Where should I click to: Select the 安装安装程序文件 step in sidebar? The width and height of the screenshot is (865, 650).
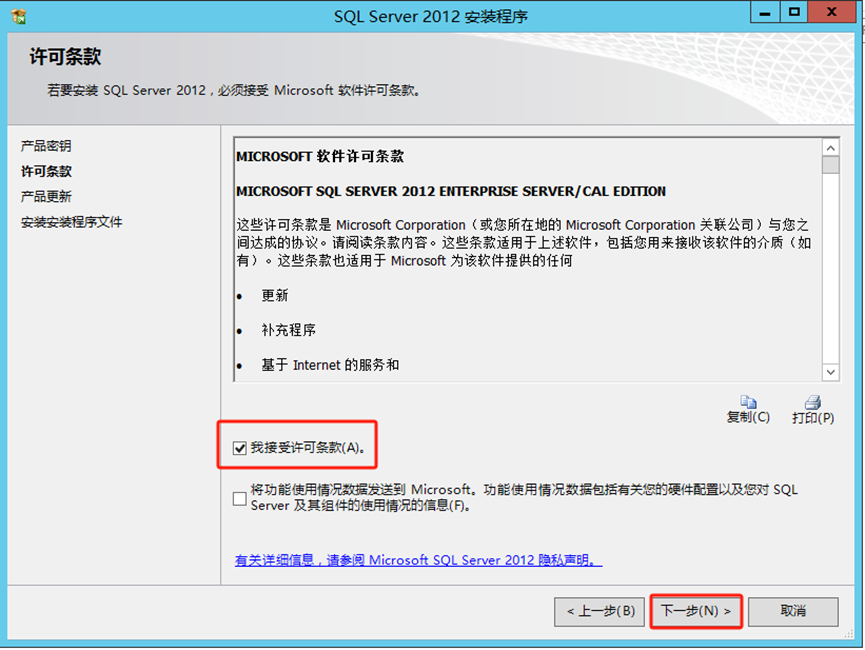tap(71, 222)
